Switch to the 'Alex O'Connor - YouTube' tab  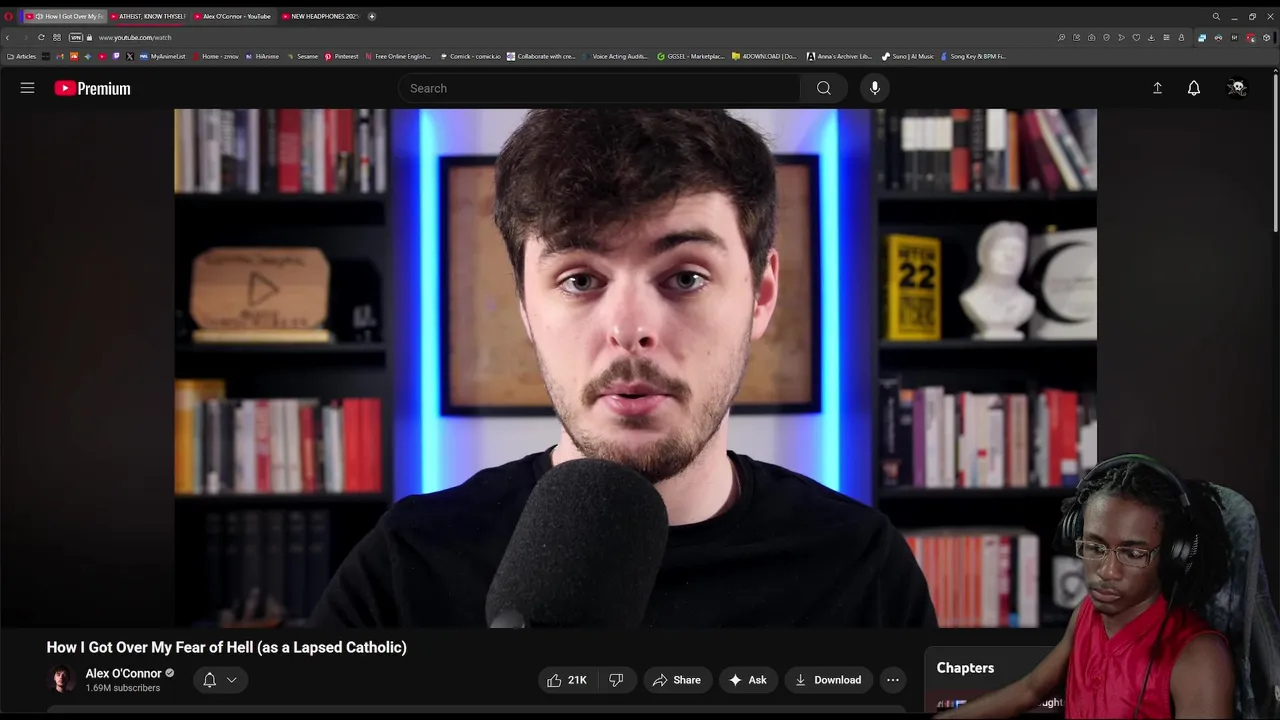[x=232, y=16]
